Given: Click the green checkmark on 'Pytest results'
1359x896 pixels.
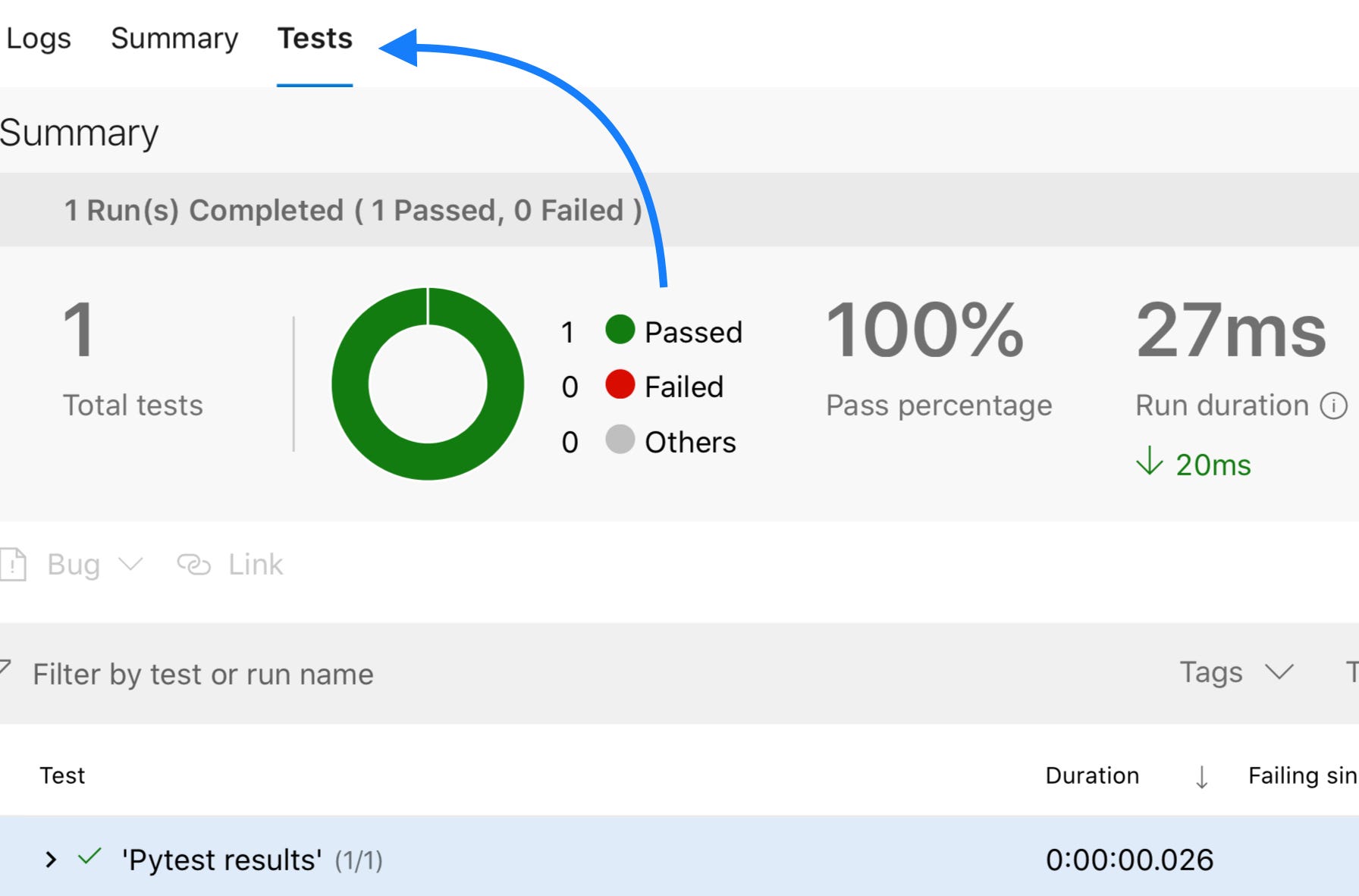Looking at the screenshot, I should (x=87, y=857).
